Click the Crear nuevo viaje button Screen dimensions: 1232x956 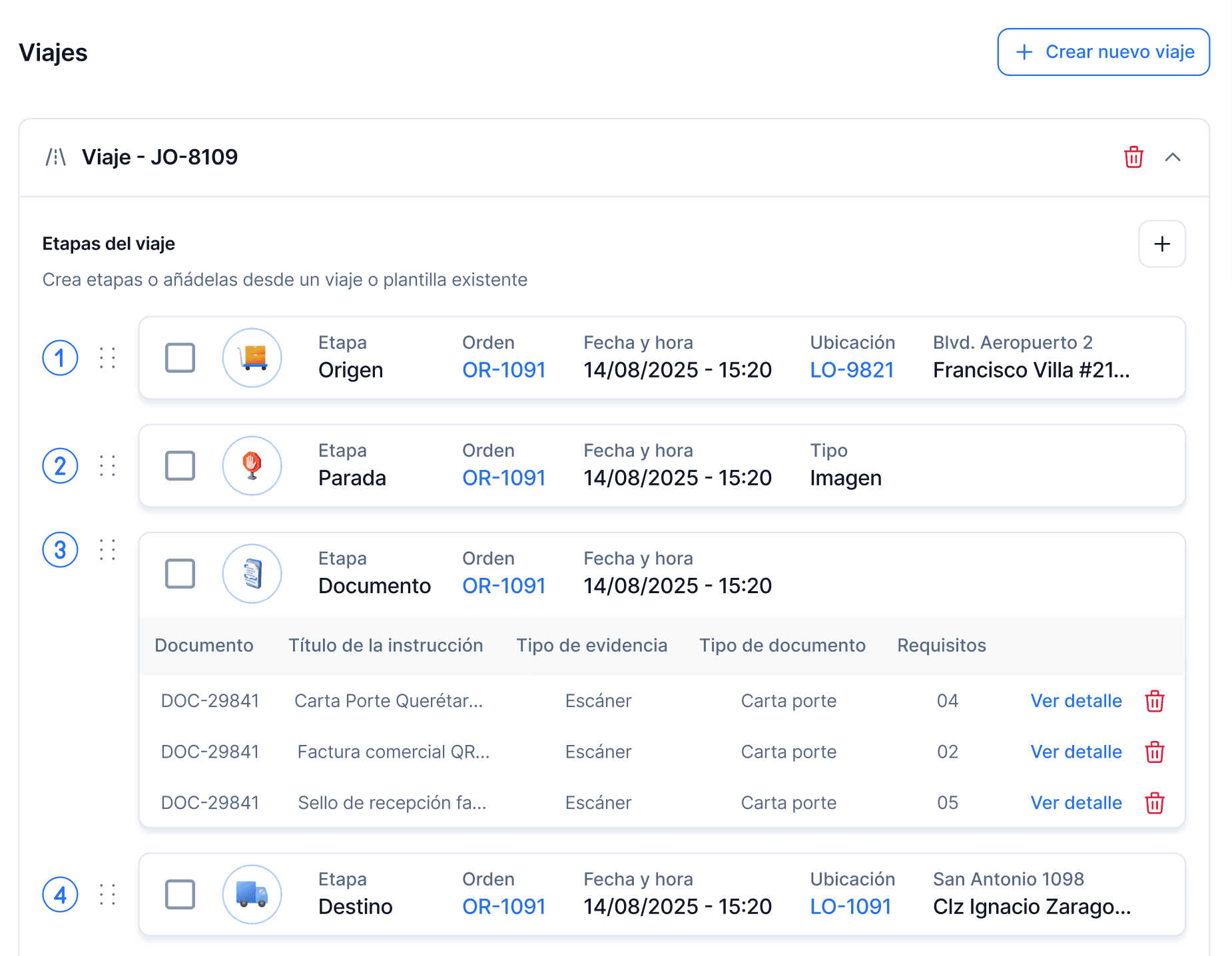[x=1103, y=52]
